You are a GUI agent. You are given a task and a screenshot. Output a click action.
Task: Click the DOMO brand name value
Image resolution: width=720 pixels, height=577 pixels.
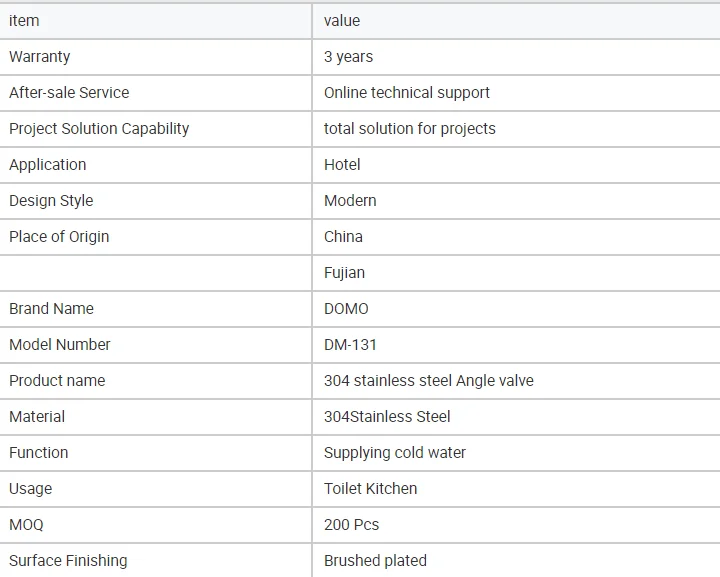pyautogui.click(x=346, y=309)
